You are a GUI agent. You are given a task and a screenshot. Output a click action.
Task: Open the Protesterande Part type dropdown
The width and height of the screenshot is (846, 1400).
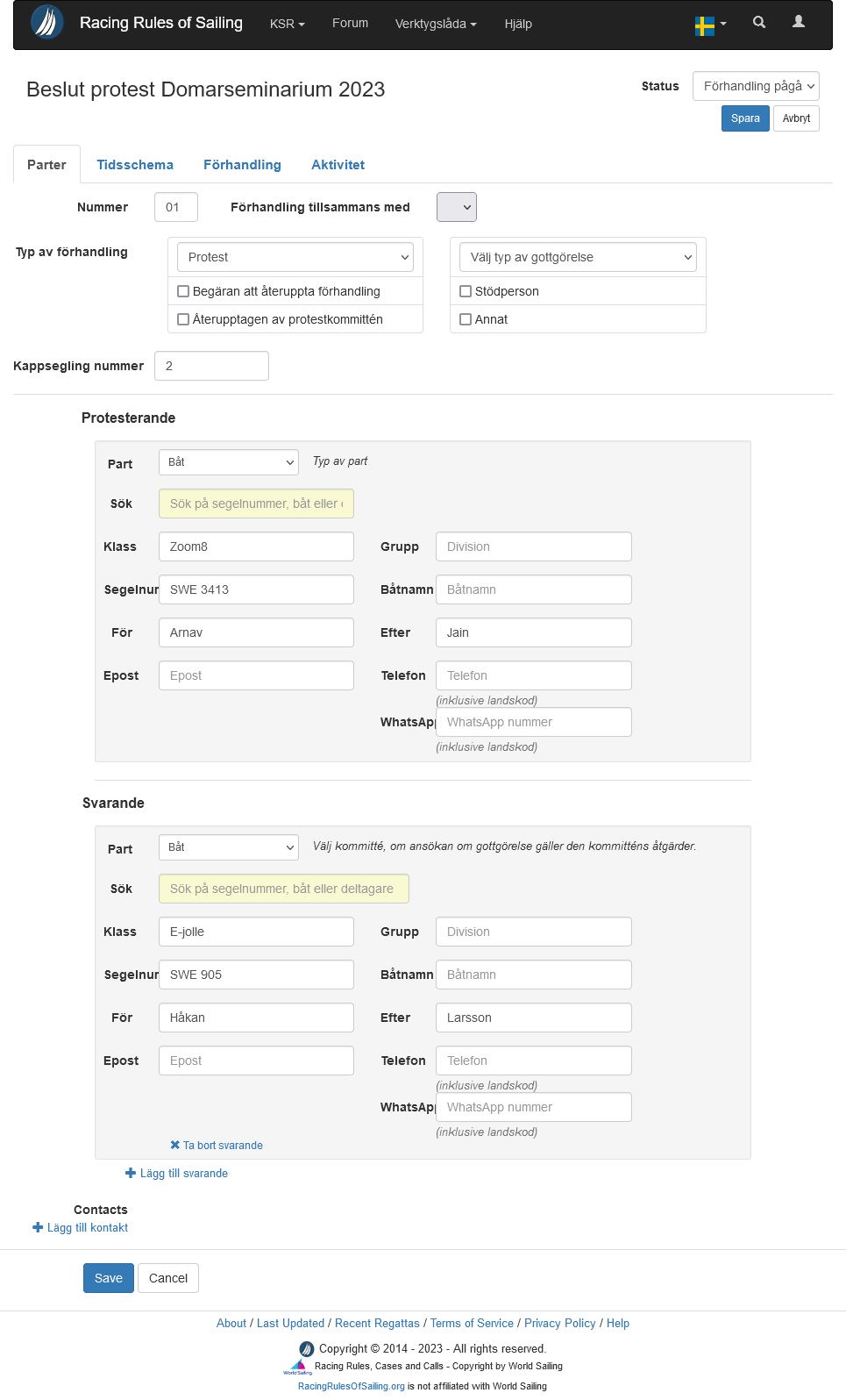228,462
